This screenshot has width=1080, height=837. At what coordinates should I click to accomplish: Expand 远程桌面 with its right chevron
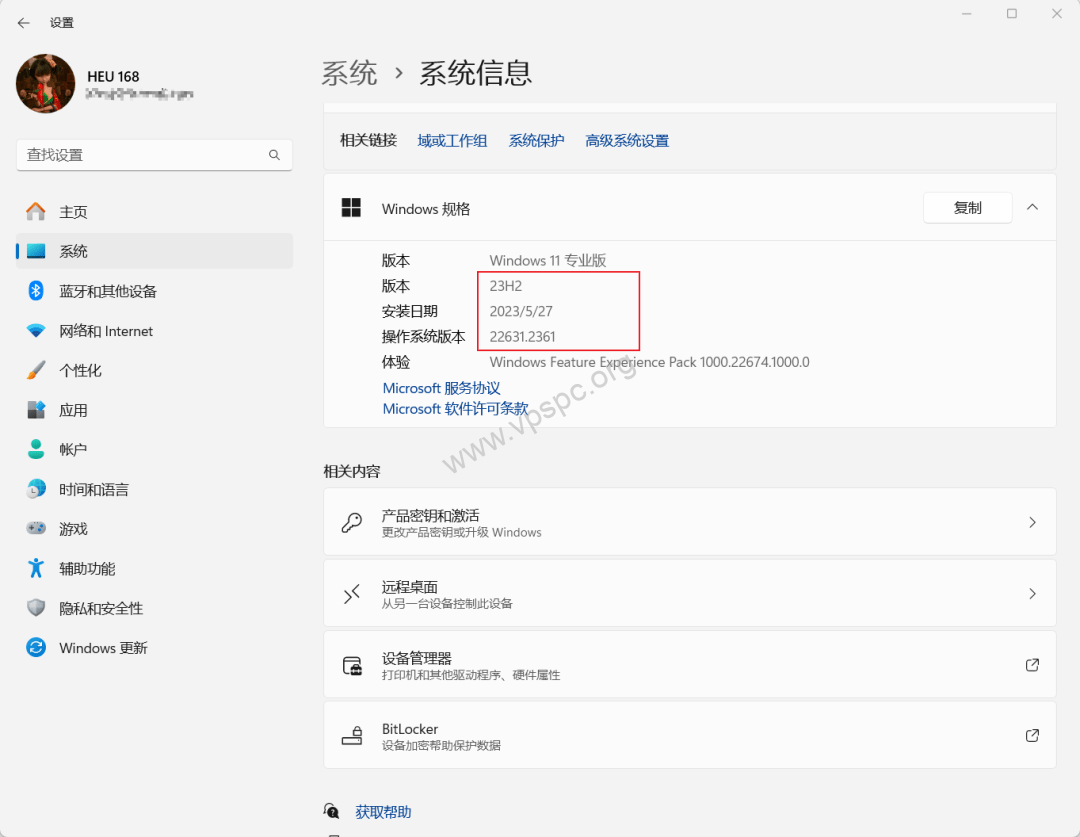(x=1032, y=594)
